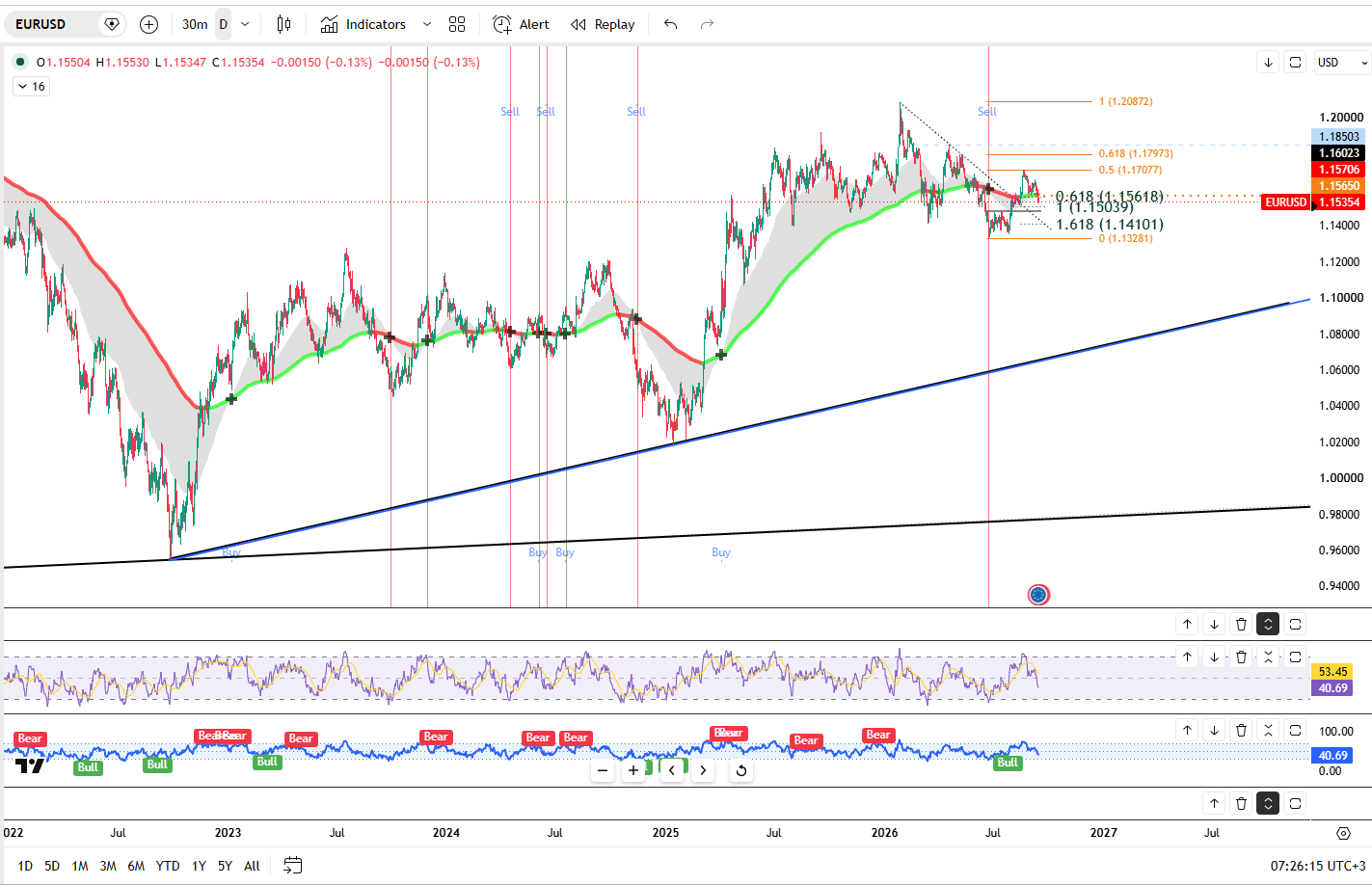
Task: Select the 5Y date range tab
Action: [225, 866]
